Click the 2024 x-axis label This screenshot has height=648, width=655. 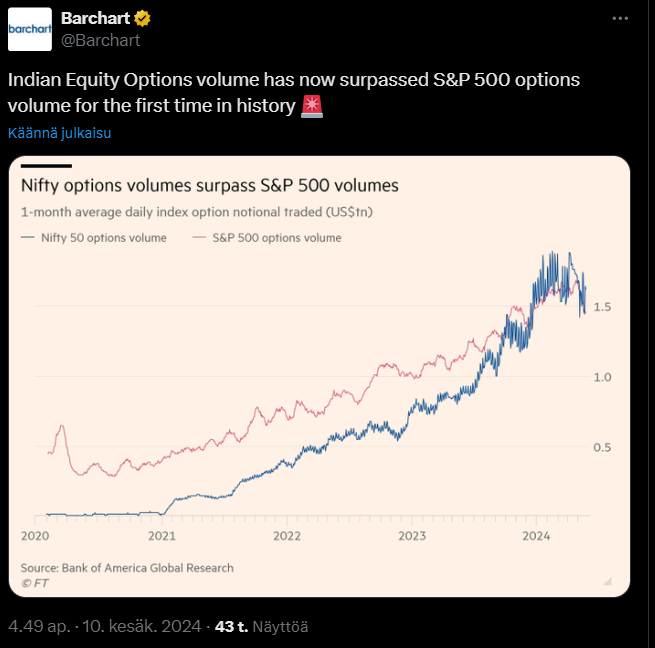pyautogui.click(x=537, y=536)
